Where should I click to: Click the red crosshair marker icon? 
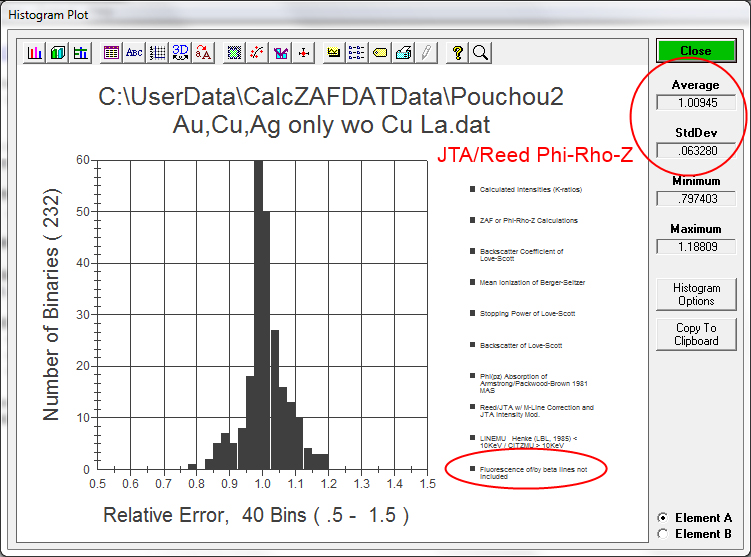coord(304,52)
